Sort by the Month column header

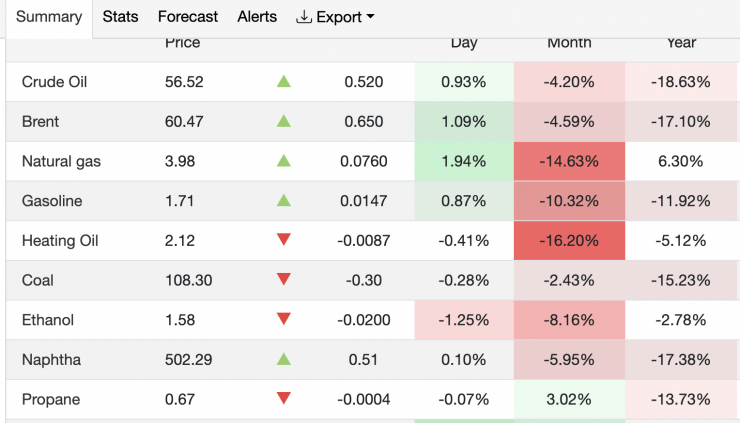point(569,43)
